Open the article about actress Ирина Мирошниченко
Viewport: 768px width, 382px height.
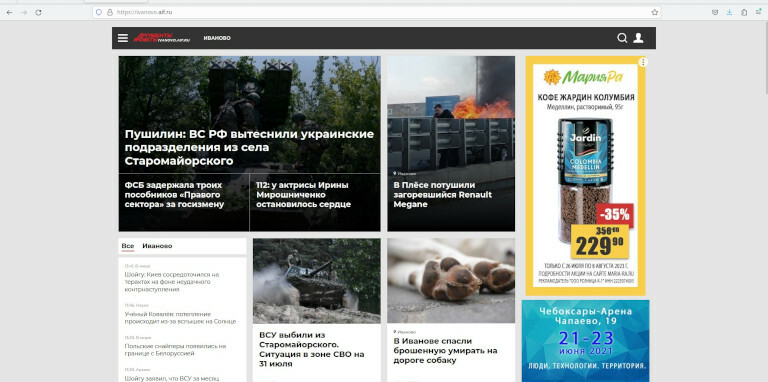[x=304, y=195]
